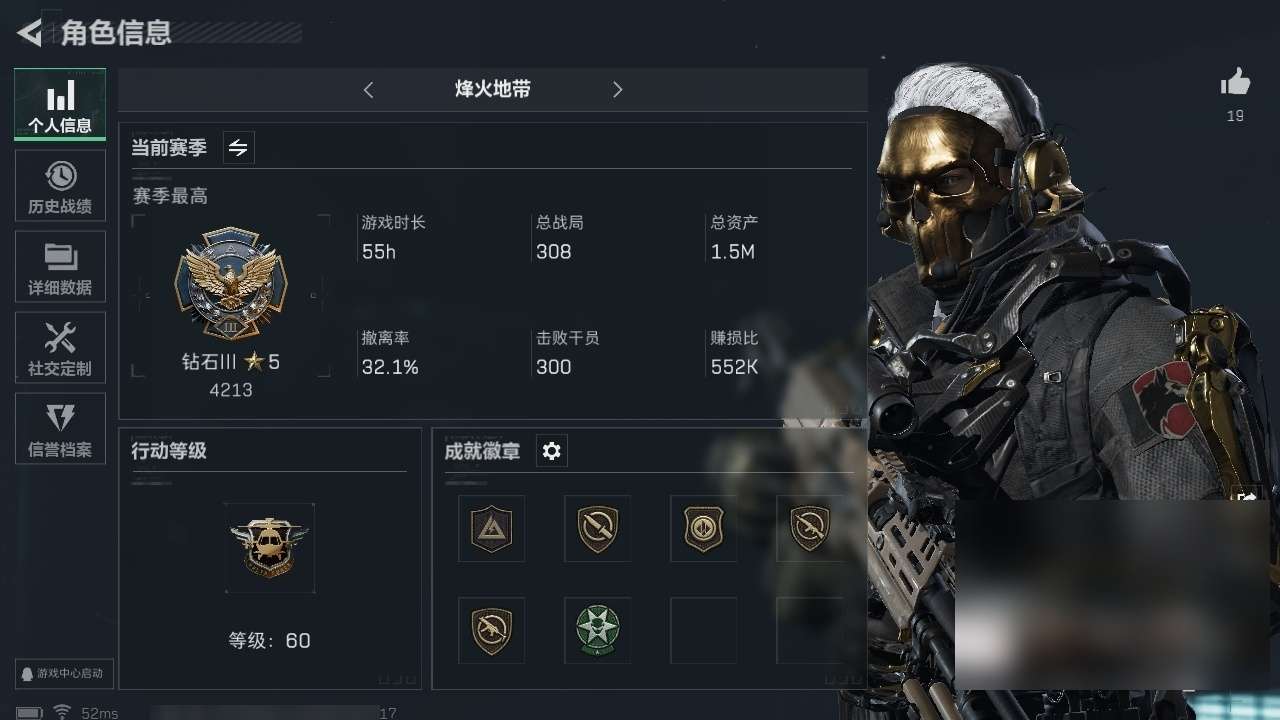Screen dimensions: 1280x720
Task: Select the shield-emblem achievement badge in the top row
Action: coord(703,528)
